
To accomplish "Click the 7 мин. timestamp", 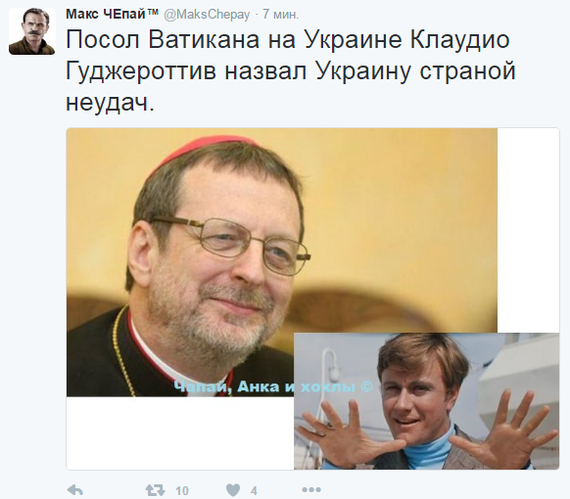I will pos(280,14).
